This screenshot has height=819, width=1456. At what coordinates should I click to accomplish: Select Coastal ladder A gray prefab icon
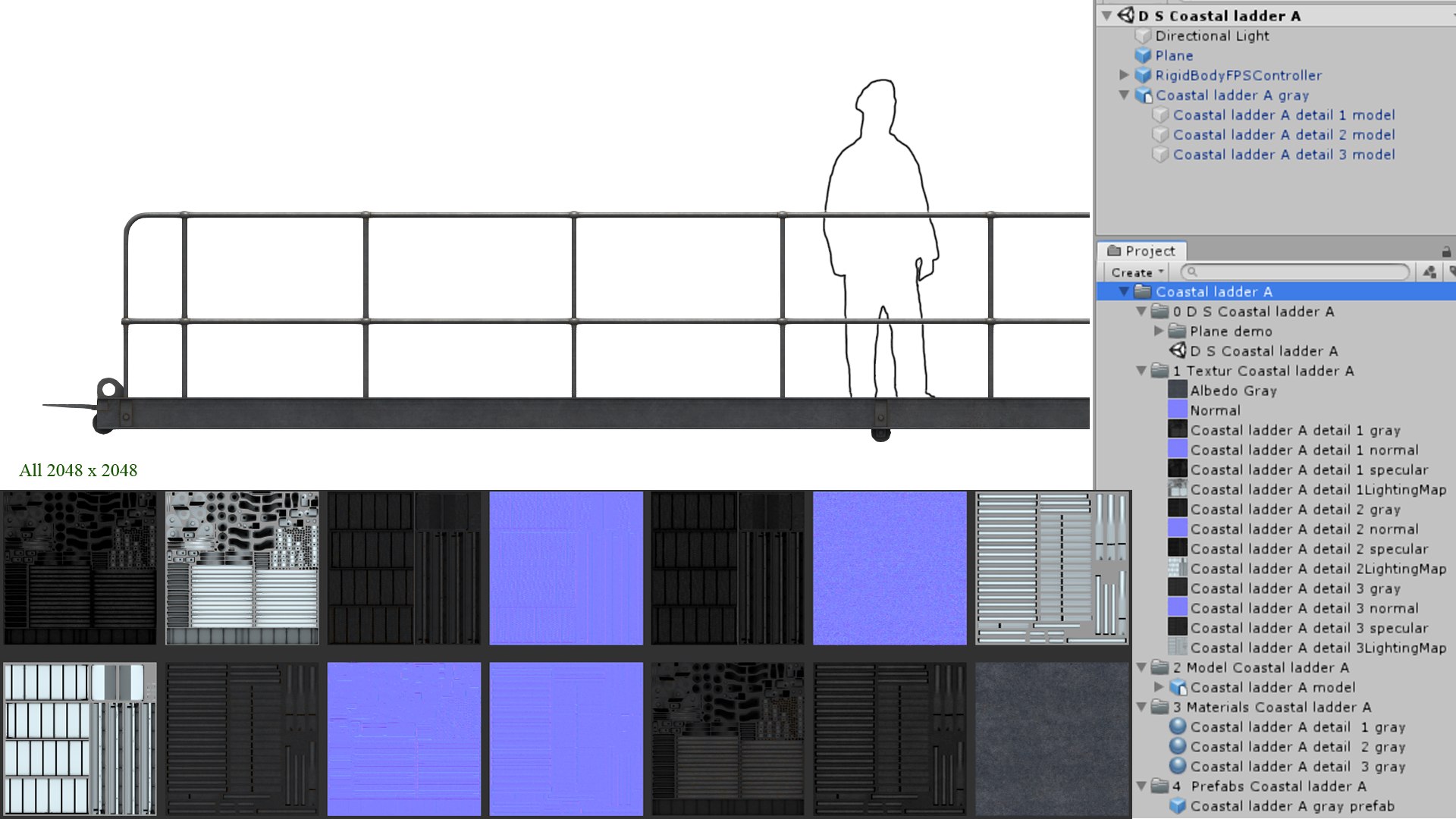pyautogui.click(x=1177, y=806)
